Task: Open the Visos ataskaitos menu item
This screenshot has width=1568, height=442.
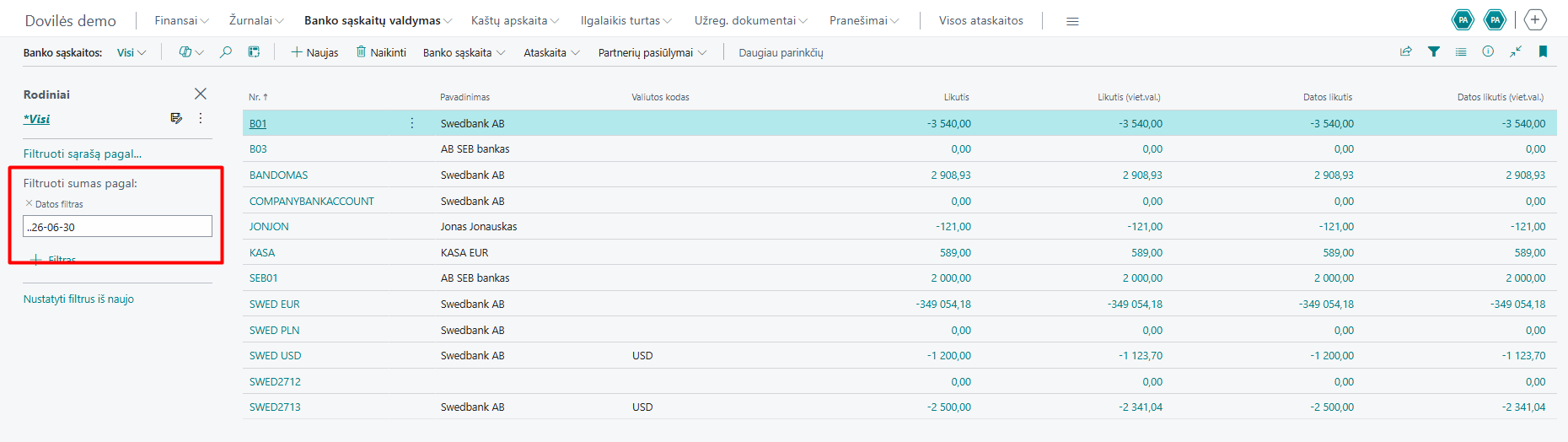Action: click(x=981, y=20)
